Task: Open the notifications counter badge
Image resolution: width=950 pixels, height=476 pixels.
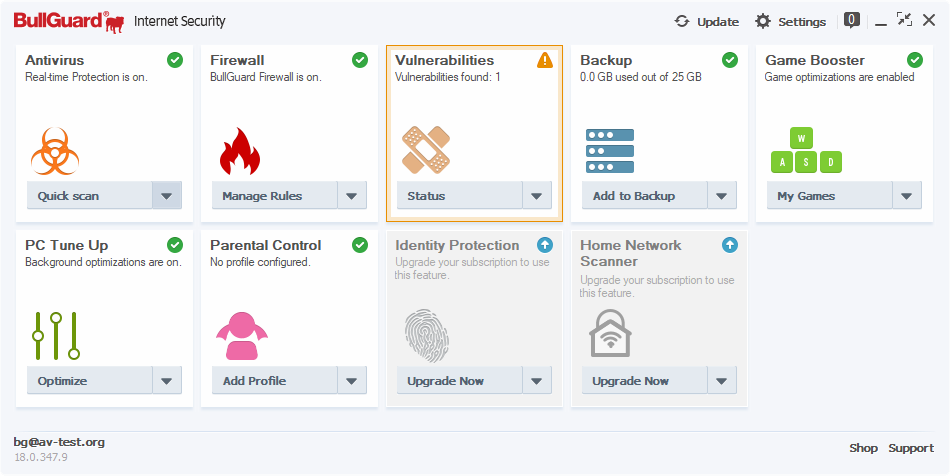Action: point(852,20)
